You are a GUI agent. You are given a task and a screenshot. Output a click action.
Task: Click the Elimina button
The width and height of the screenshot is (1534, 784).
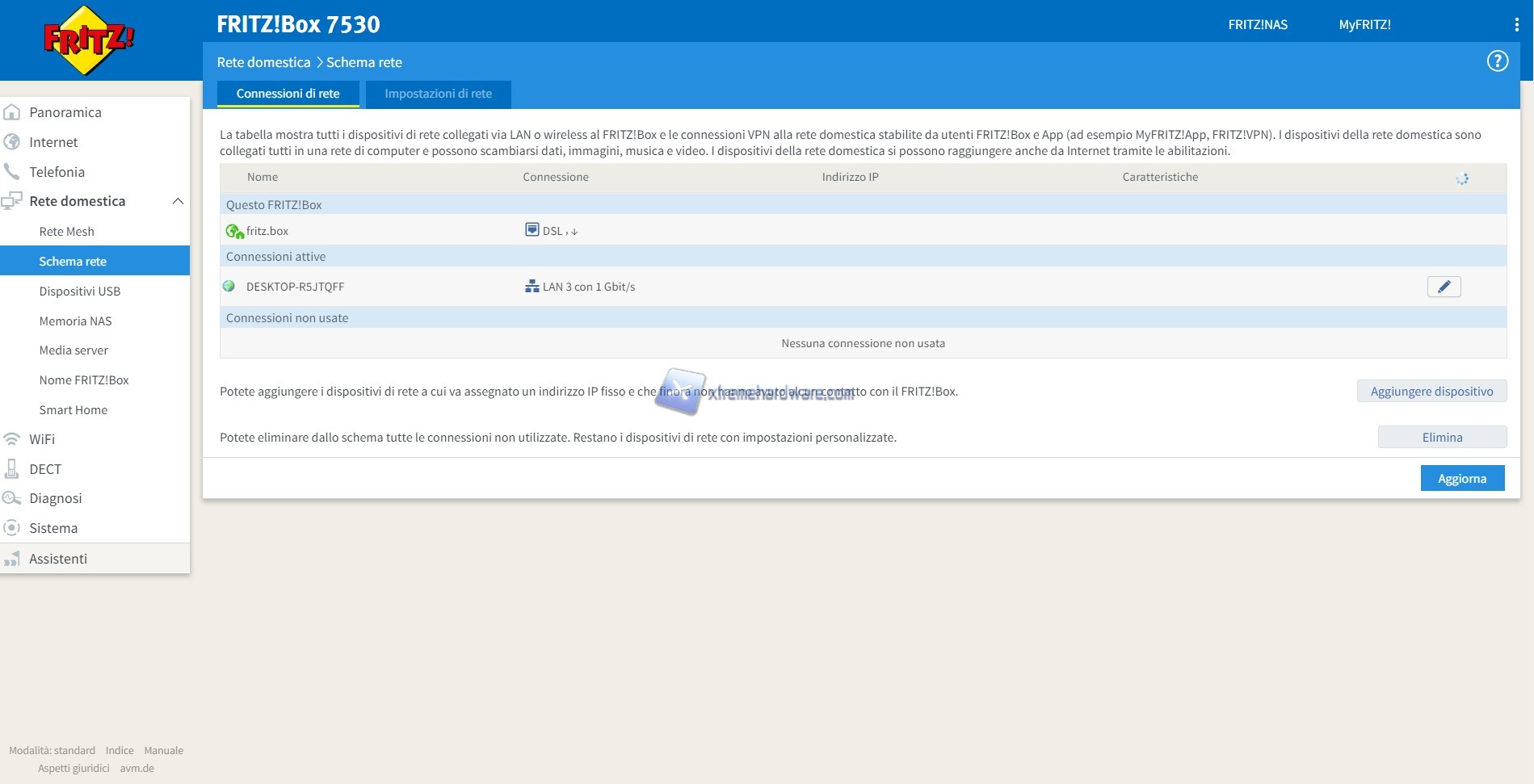point(1441,437)
